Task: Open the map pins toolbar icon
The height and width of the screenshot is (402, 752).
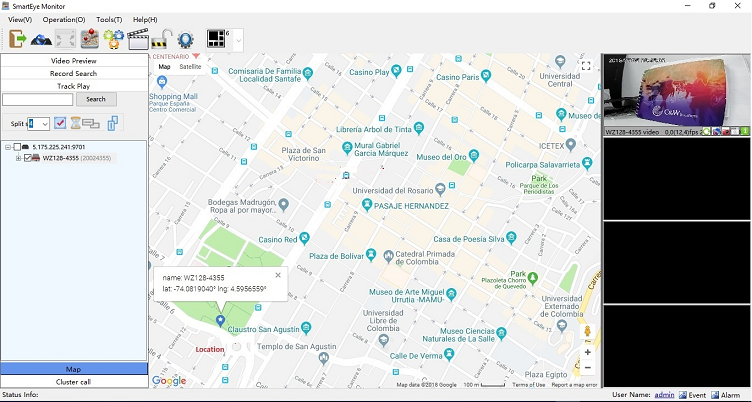Action: click(90, 39)
